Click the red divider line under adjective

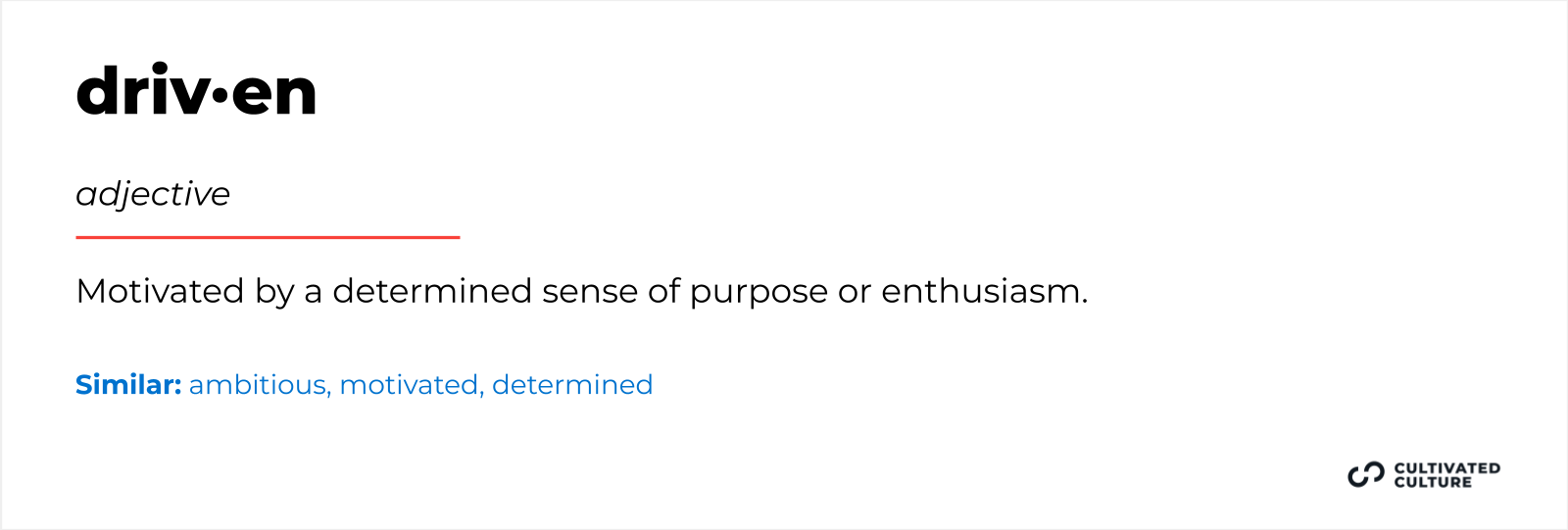[x=268, y=237]
